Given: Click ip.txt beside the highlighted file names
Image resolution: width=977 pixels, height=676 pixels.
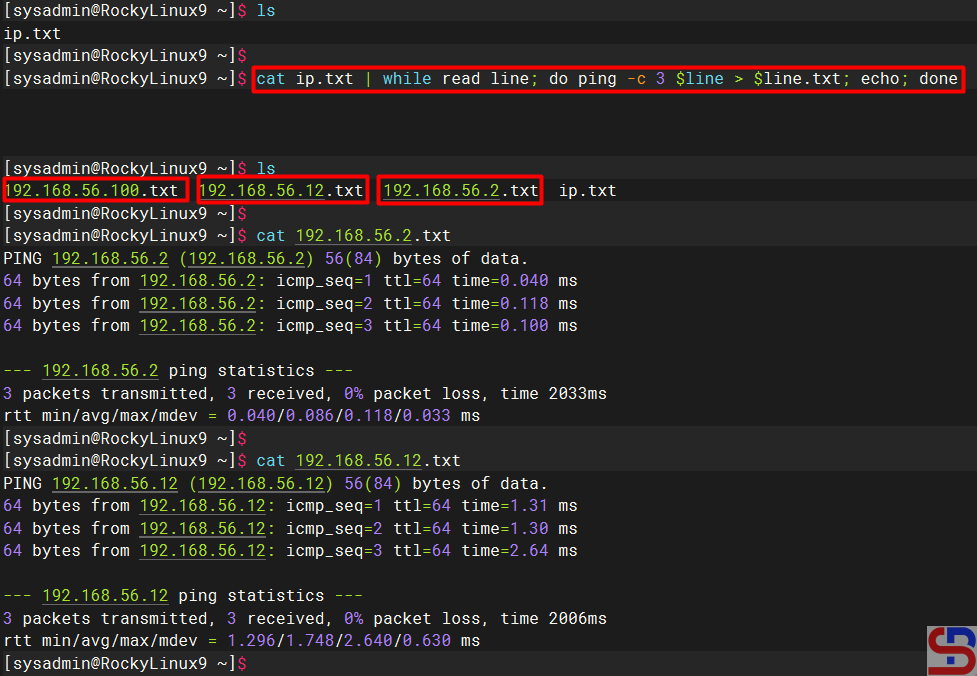Looking at the screenshot, I should tap(587, 190).
